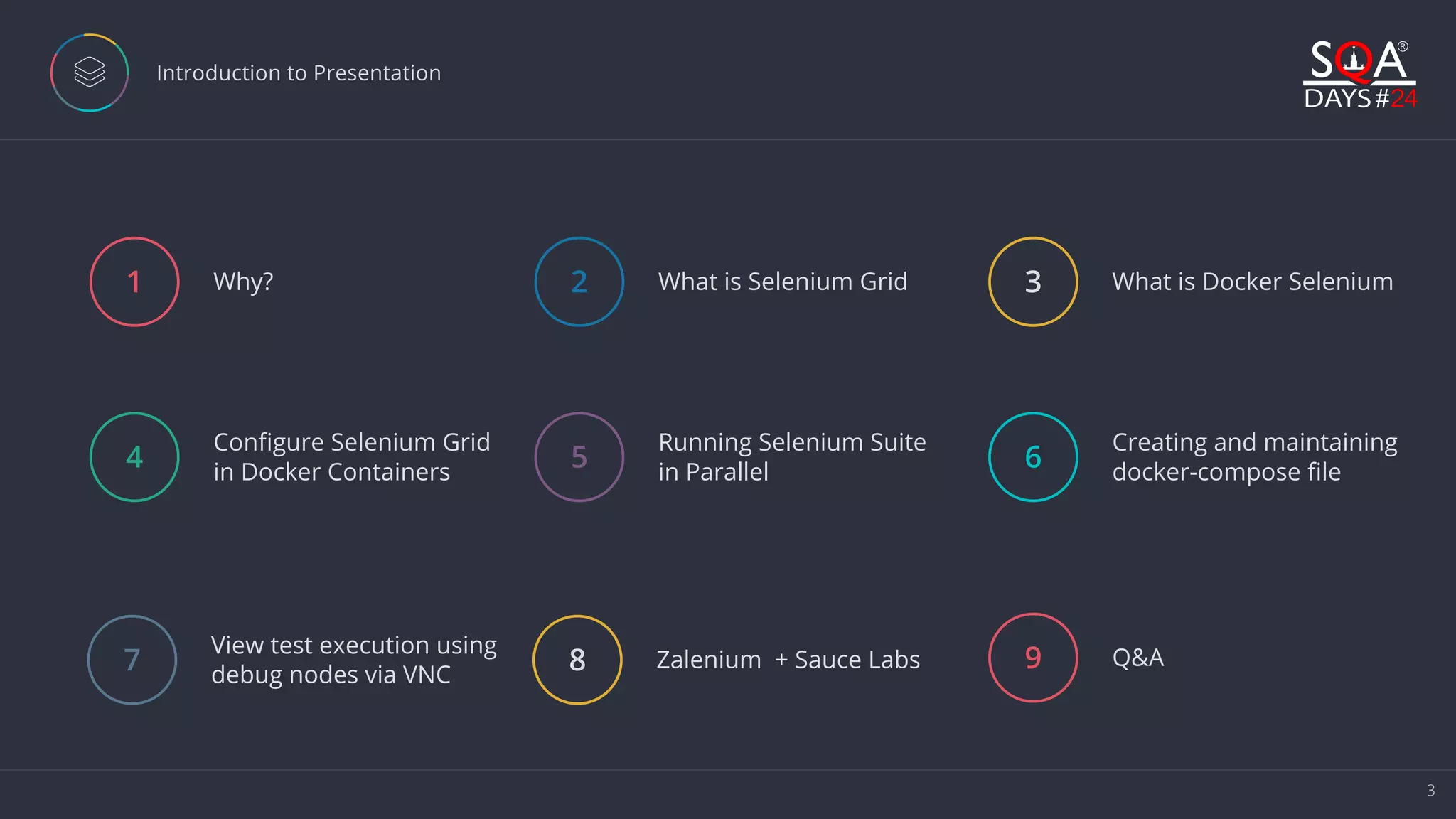Click the "Introduction to Presentation" title
This screenshot has height=819, width=1456.
(x=299, y=73)
